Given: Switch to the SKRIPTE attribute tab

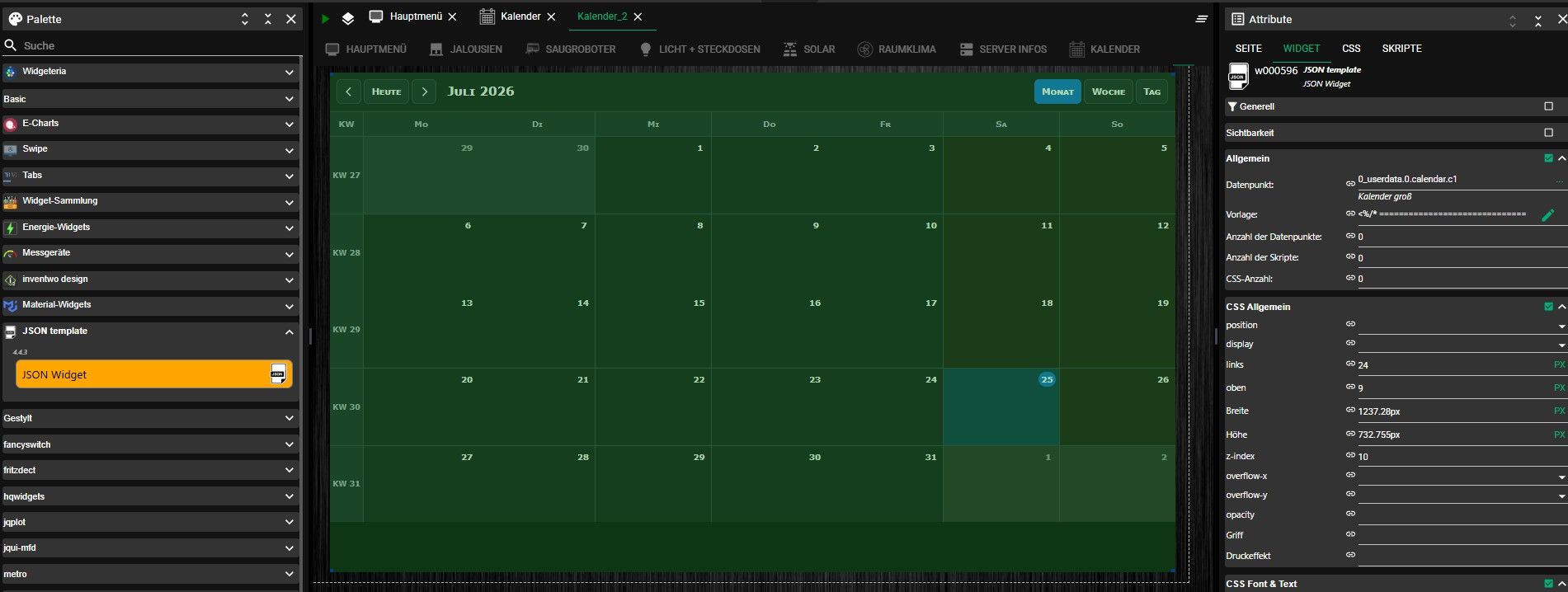Looking at the screenshot, I should click(x=1401, y=49).
